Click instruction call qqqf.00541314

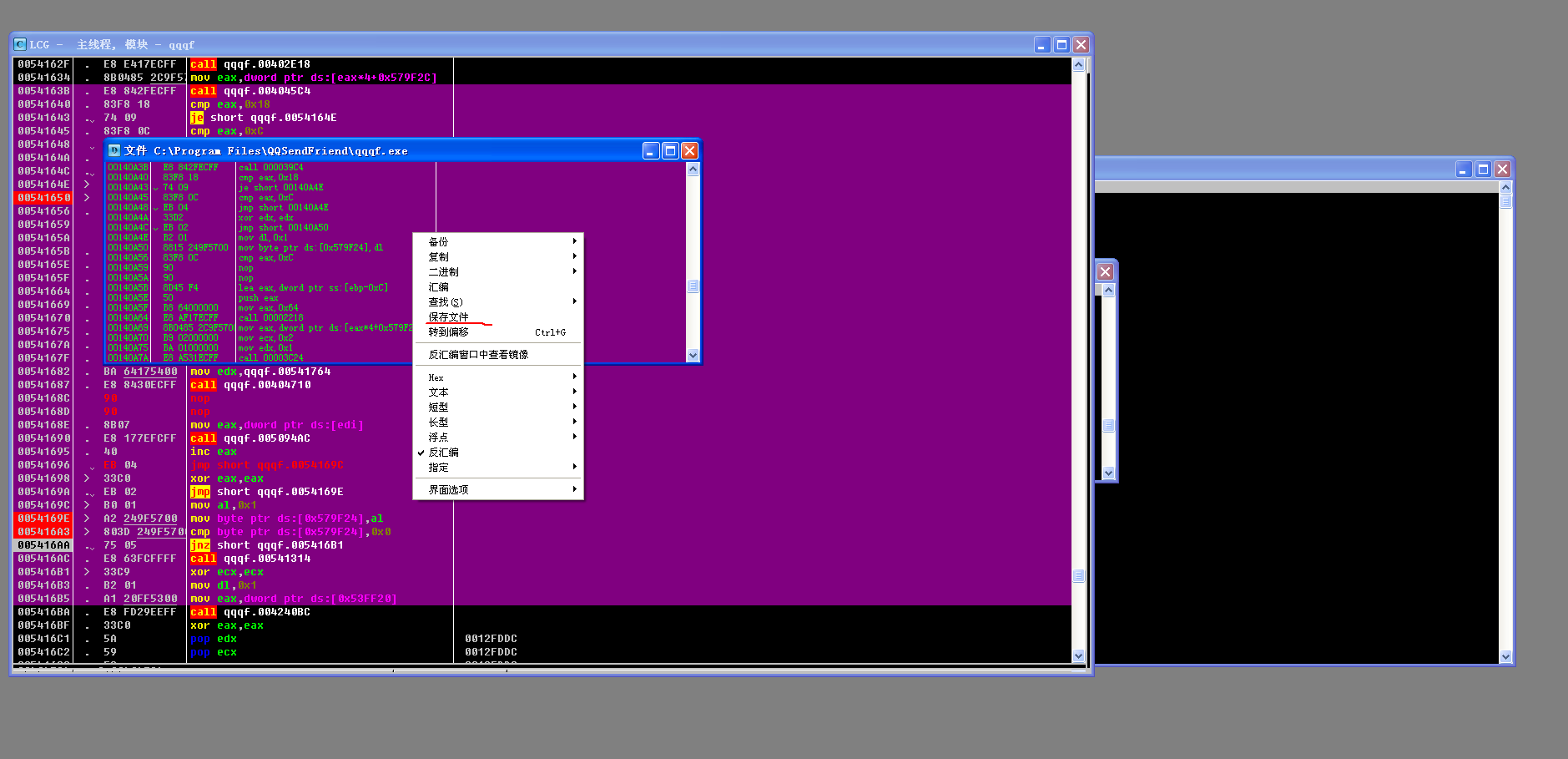250,559
